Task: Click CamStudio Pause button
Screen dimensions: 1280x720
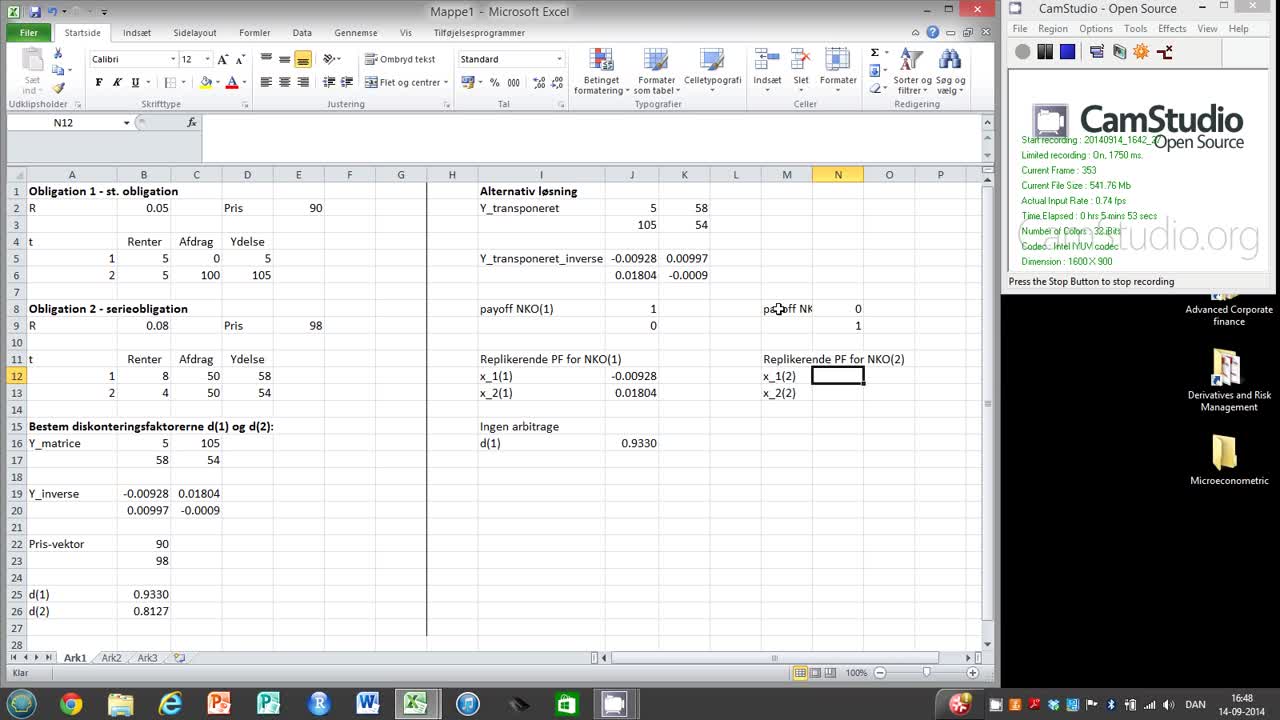Action: [x=1045, y=52]
